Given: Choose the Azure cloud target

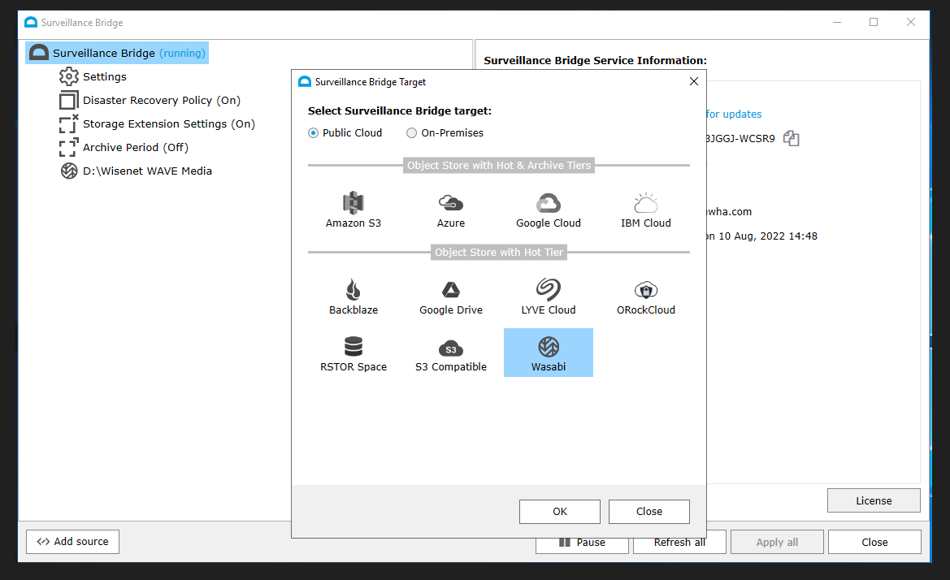Looking at the screenshot, I should tap(451, 210).
